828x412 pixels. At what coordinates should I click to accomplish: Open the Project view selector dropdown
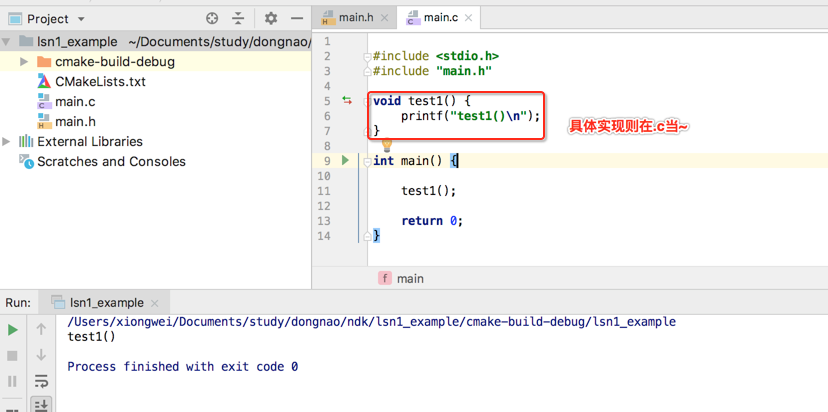pos(81,20)
